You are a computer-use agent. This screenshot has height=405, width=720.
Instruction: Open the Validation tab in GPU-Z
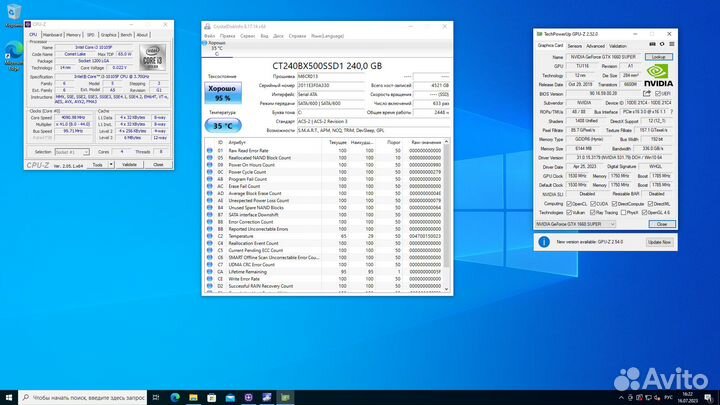618,46
